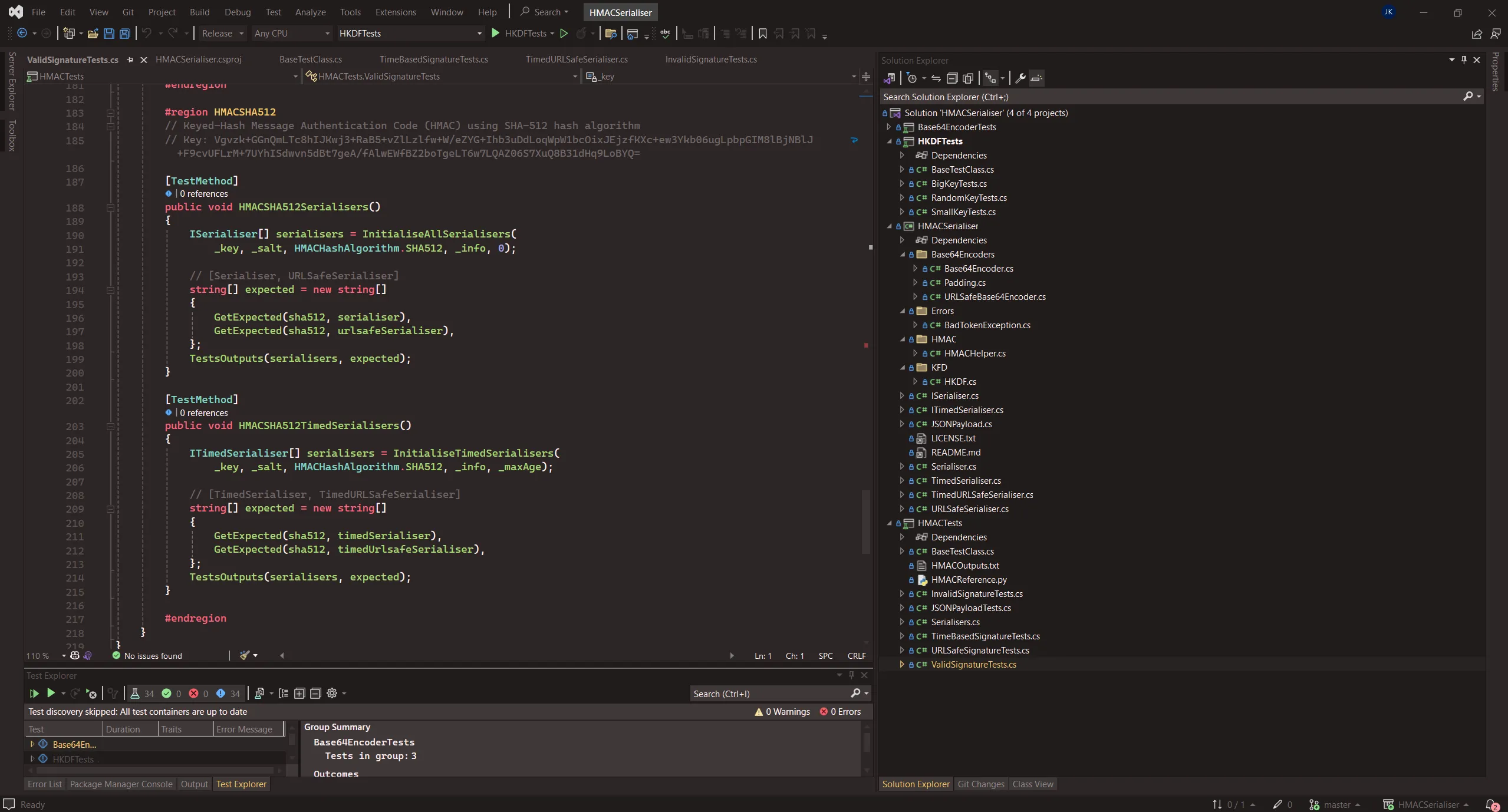
Task: Open Test Explorer settings gear
Action: 332,694
